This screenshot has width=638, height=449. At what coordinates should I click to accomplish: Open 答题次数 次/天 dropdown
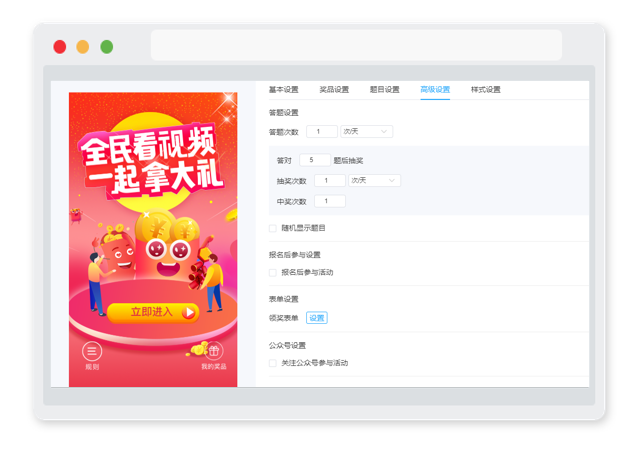367,131
